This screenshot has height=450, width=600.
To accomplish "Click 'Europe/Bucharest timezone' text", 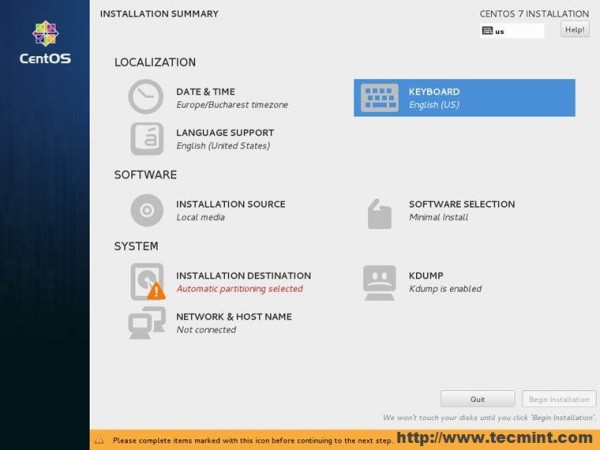I will point(232,105).
